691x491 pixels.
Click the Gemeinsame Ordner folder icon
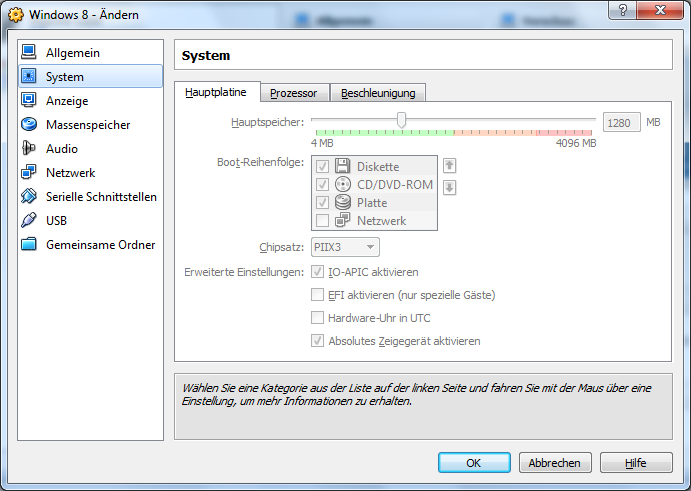click(x=29, y=244)
